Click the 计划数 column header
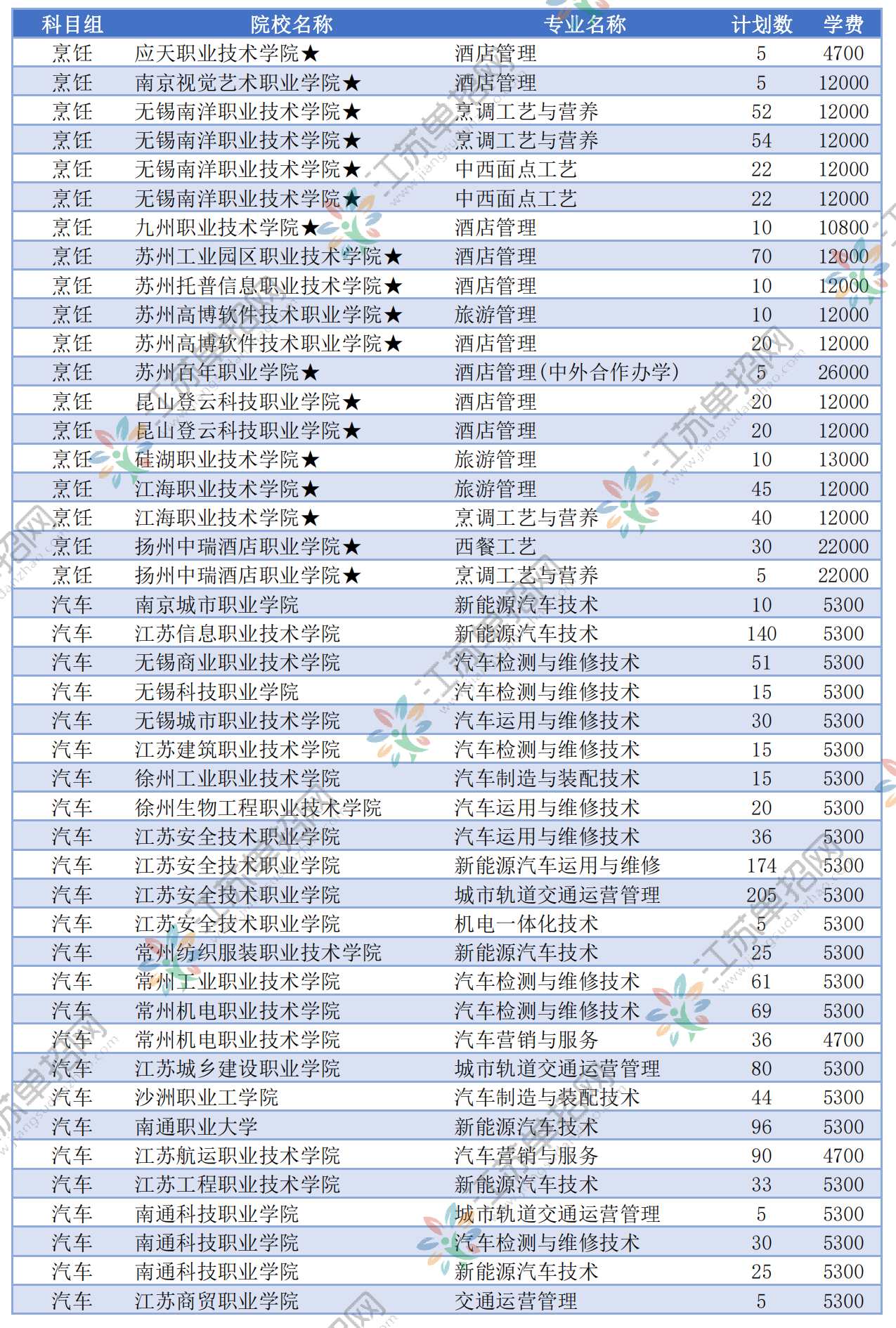 (x=762, y=25)
